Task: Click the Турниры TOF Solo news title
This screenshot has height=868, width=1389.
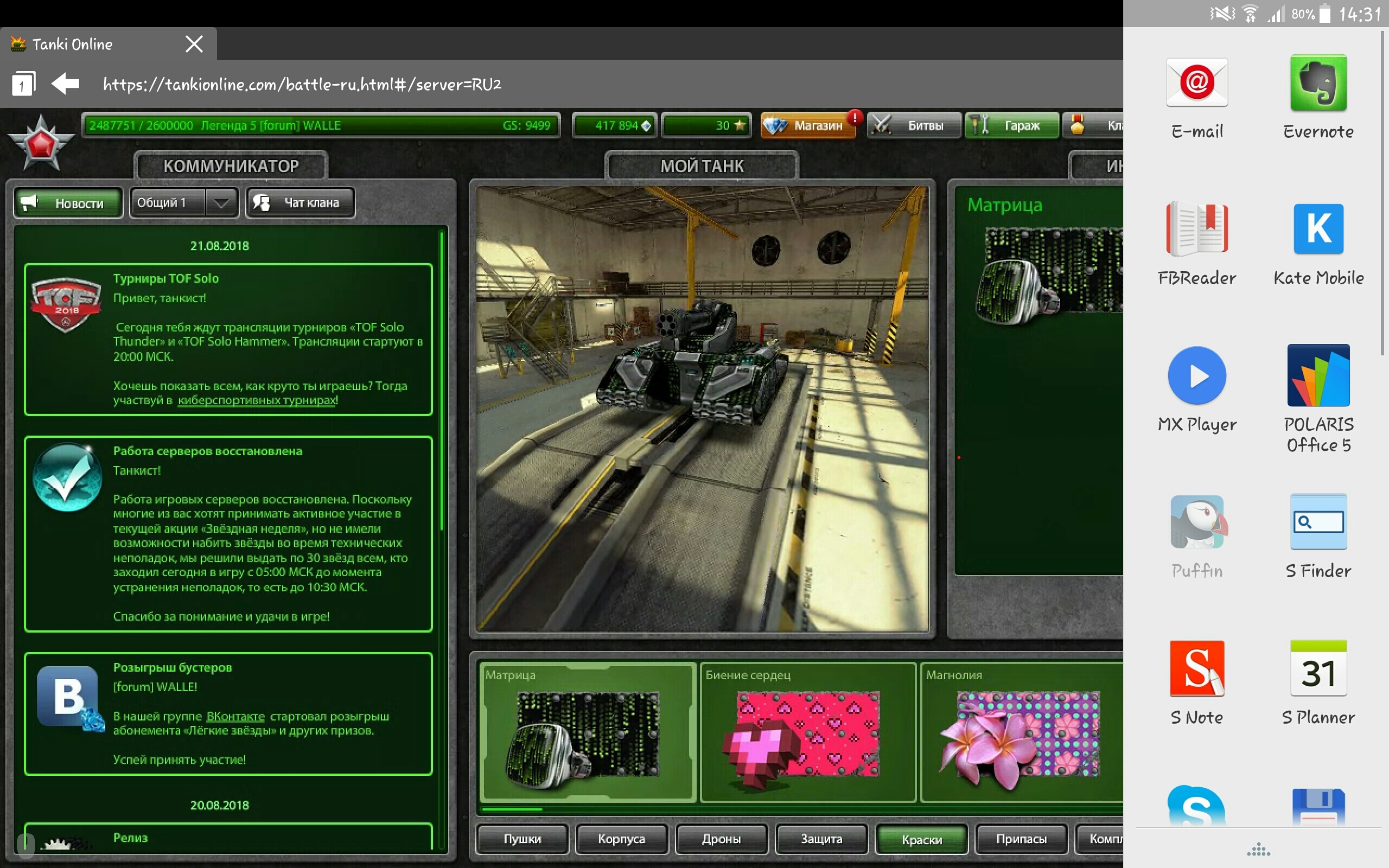Action: coord(166,278)
